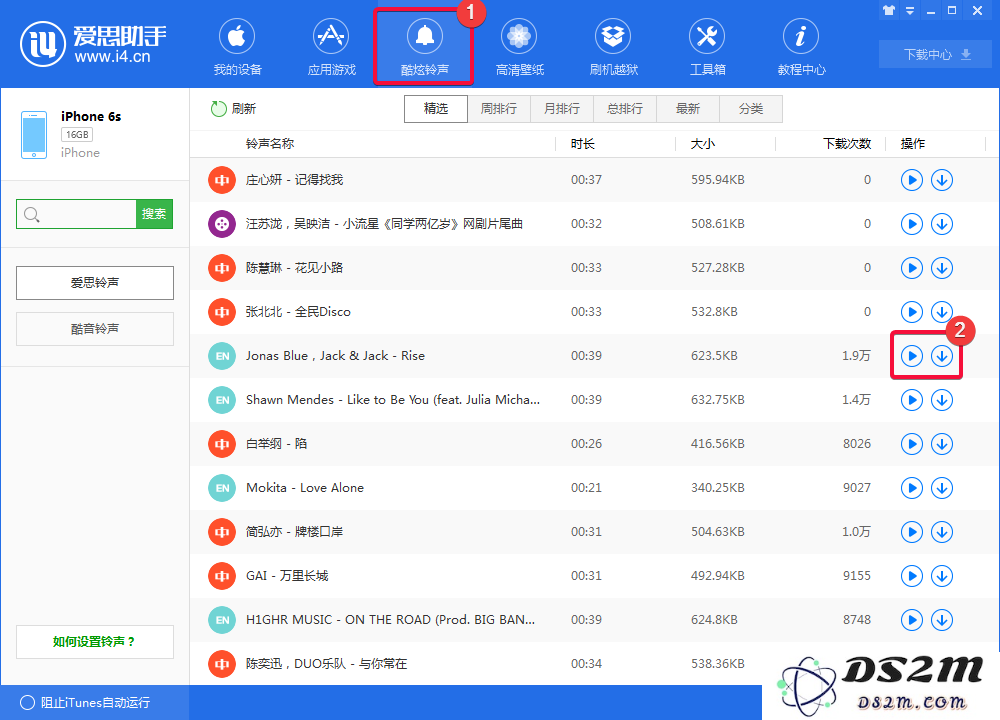Click the EN badge beside Mokita
Image resolution: width=1000 pixels, height=720 pixels.
click(x=222, y=489)
